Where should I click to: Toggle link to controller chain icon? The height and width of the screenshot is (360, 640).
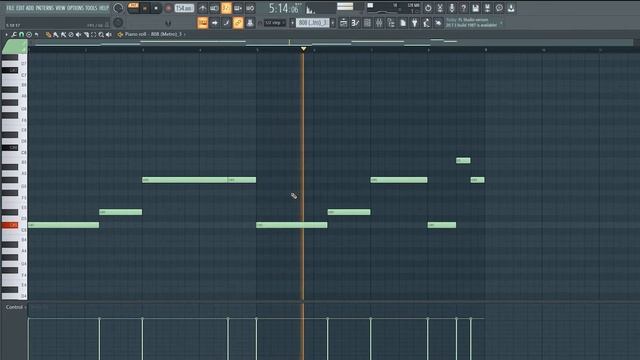pos(238,23)
